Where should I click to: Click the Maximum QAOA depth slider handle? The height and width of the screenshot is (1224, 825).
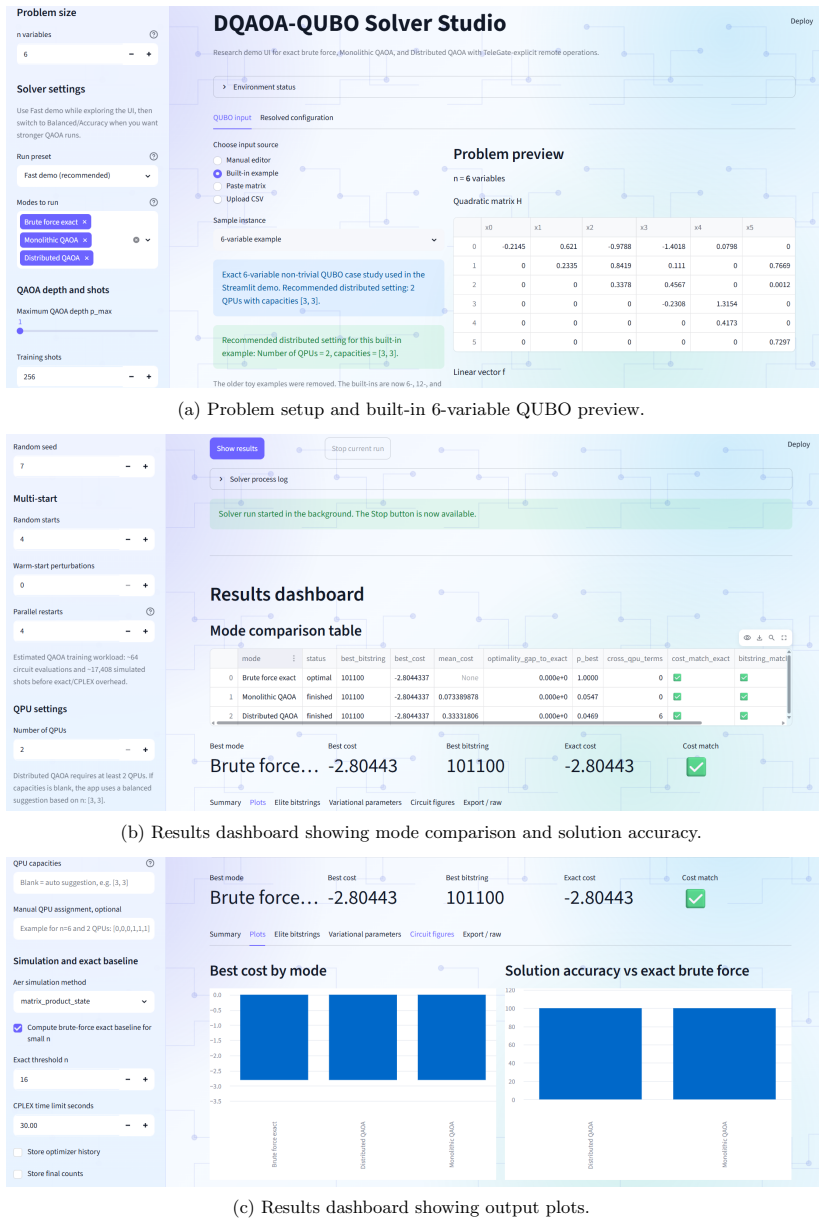click(20, 331)
